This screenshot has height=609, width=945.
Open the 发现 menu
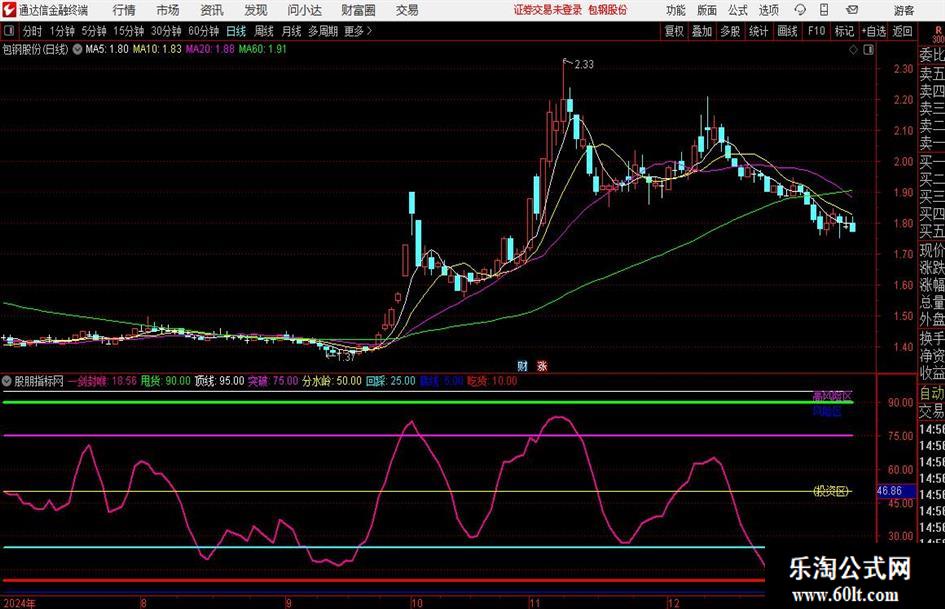point(256,10)
